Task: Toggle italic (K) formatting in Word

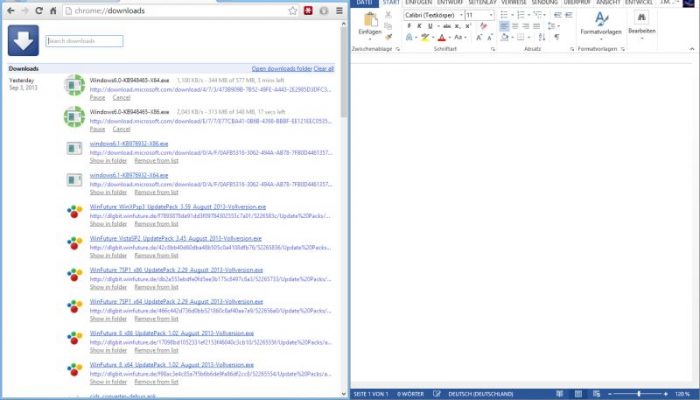Action: tap(419, 26)
